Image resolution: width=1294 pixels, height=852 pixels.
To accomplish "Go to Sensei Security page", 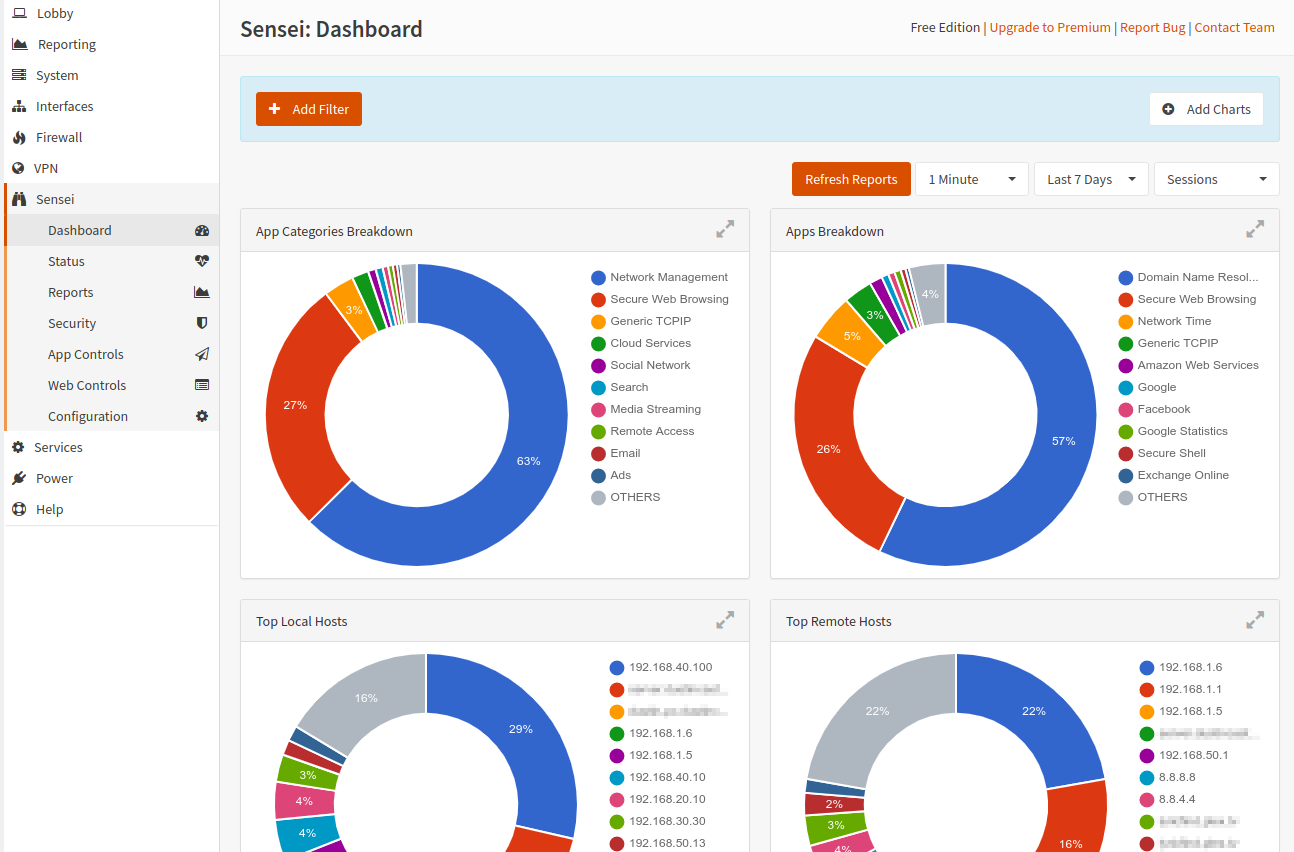I will 112,323.
